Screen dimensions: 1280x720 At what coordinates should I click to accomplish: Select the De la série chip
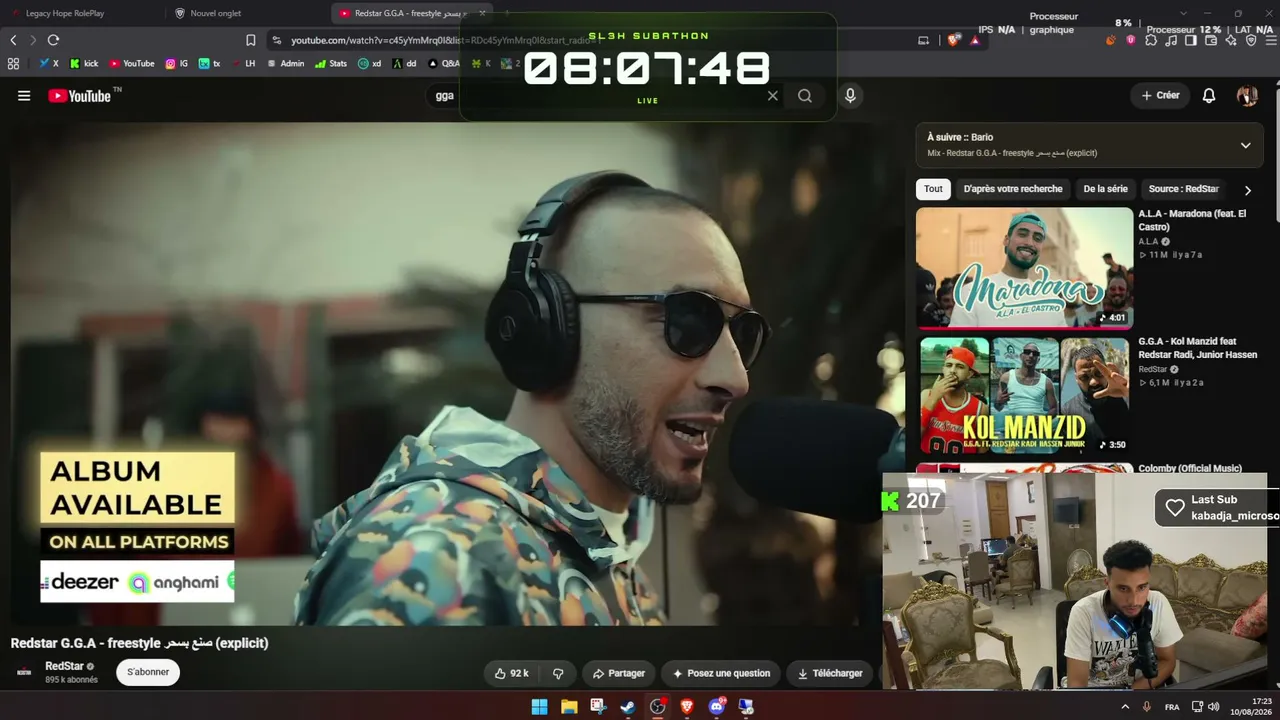point(1105,189)
